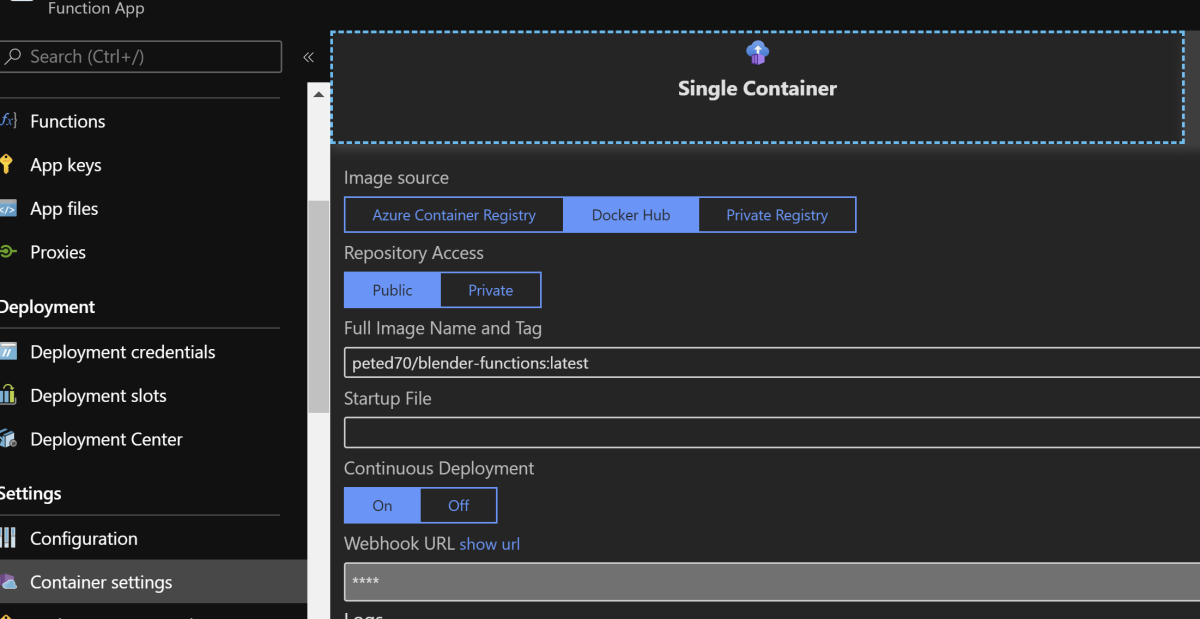Click the Deployment credentials icon
Image resolution: width=1200 pixels, height=619 pixels.
(x=8, y=352)
